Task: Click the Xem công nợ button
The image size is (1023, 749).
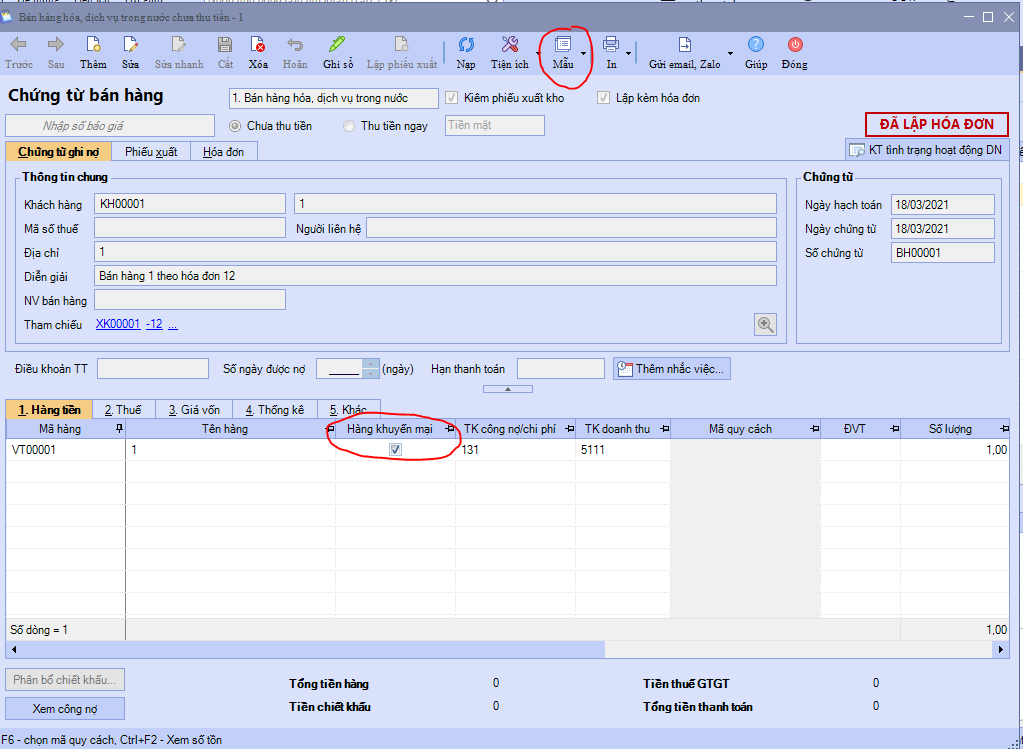Action: pyautogui.click(x=65, y=709)
